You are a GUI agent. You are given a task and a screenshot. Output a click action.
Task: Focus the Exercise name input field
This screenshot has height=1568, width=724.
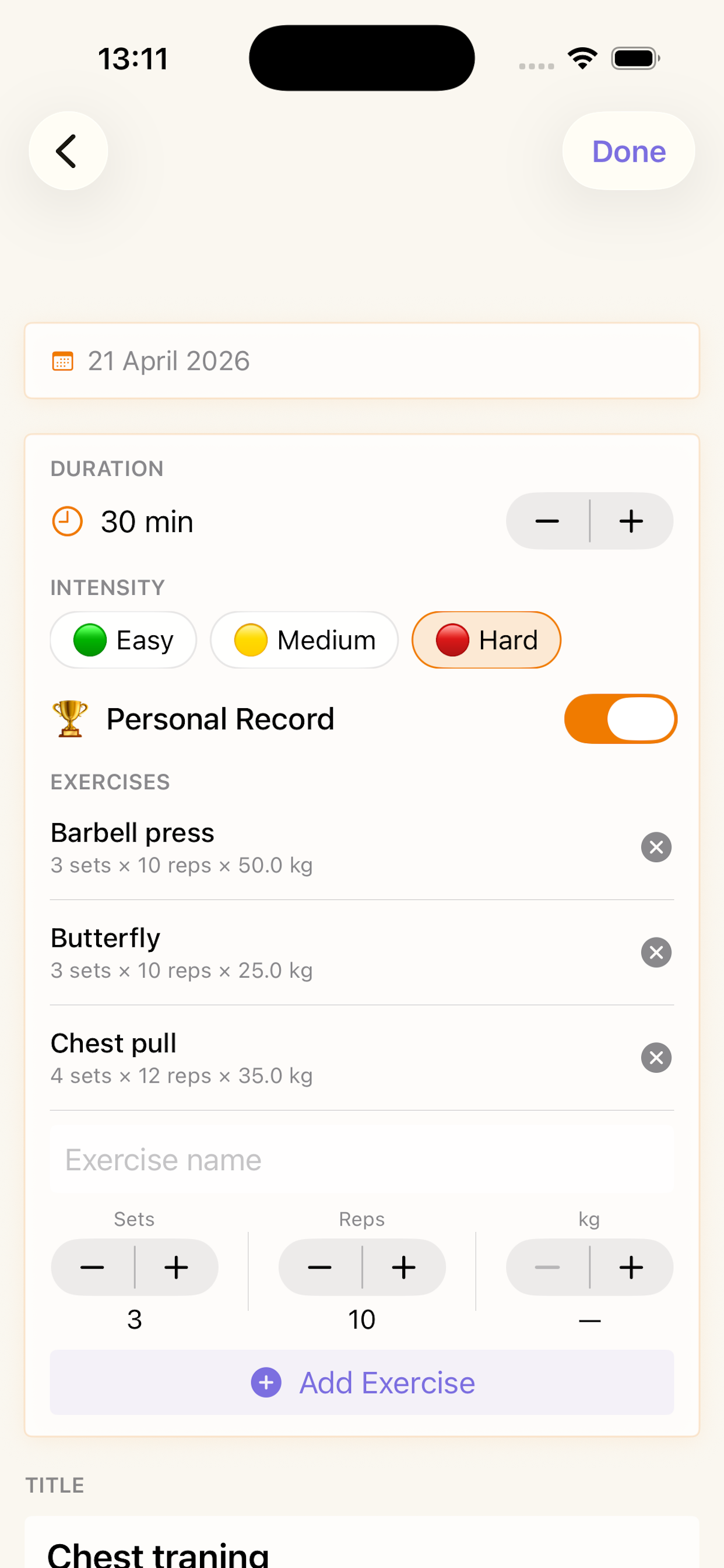pyautogui.click(x=362, y=1160)
